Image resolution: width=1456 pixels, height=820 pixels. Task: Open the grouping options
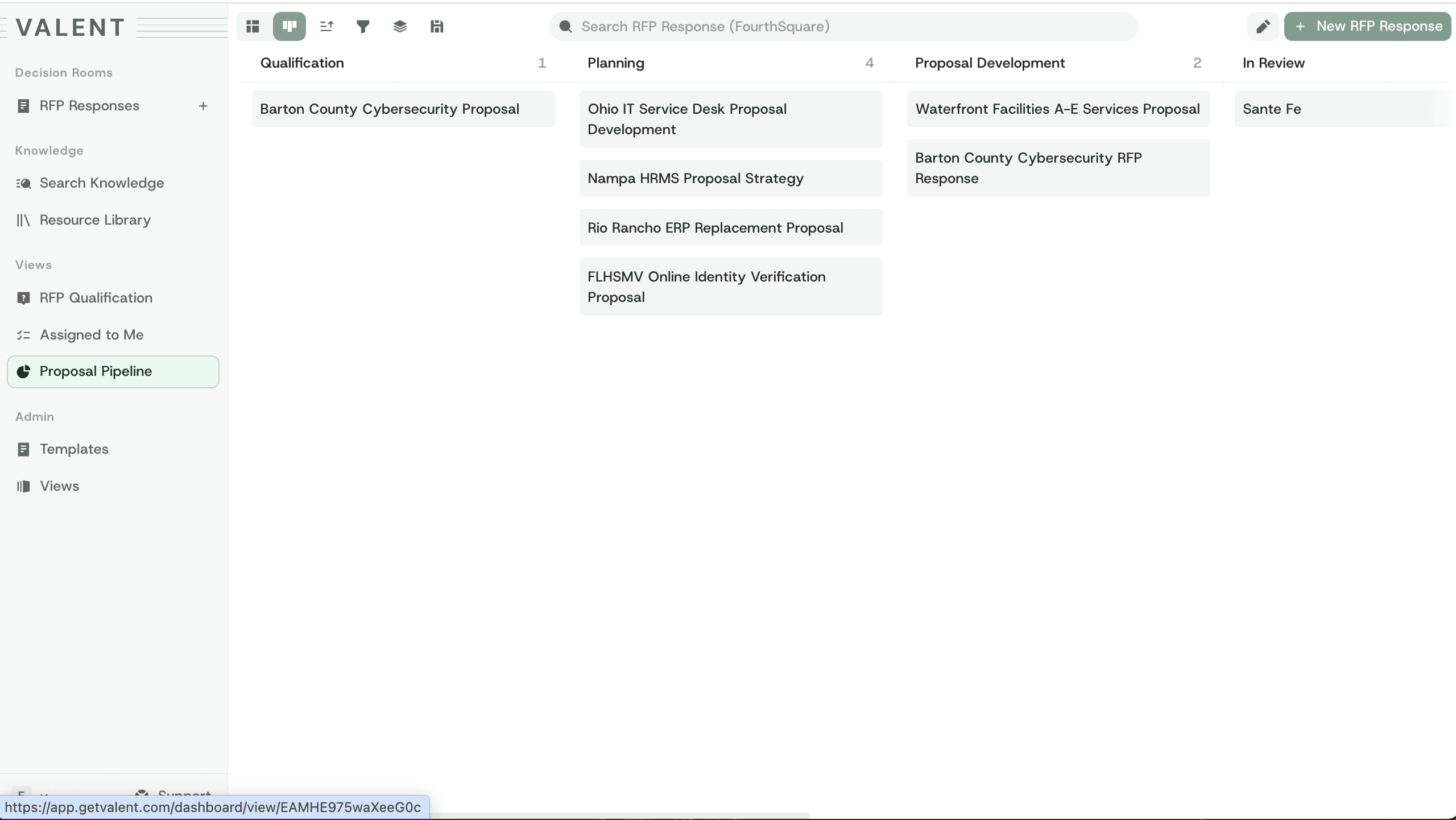coord(400,26)
